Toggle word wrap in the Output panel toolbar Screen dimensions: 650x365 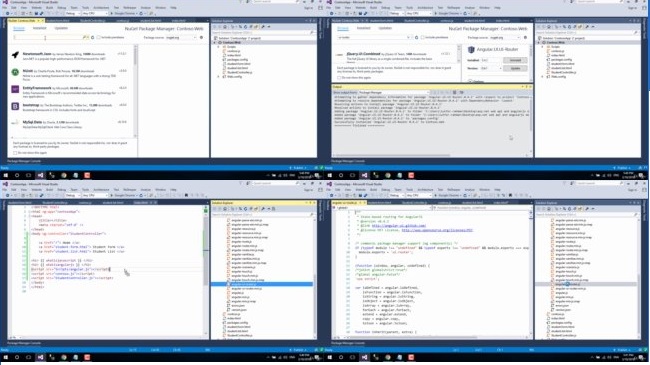(461, 92)
